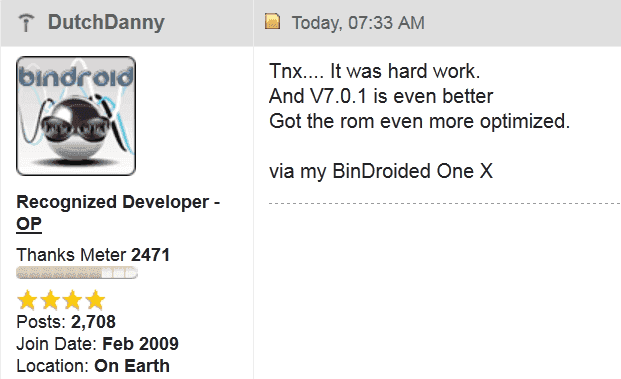621x379 pixels.
Task: Follow the underlined OP link
Action: point(29,224)
